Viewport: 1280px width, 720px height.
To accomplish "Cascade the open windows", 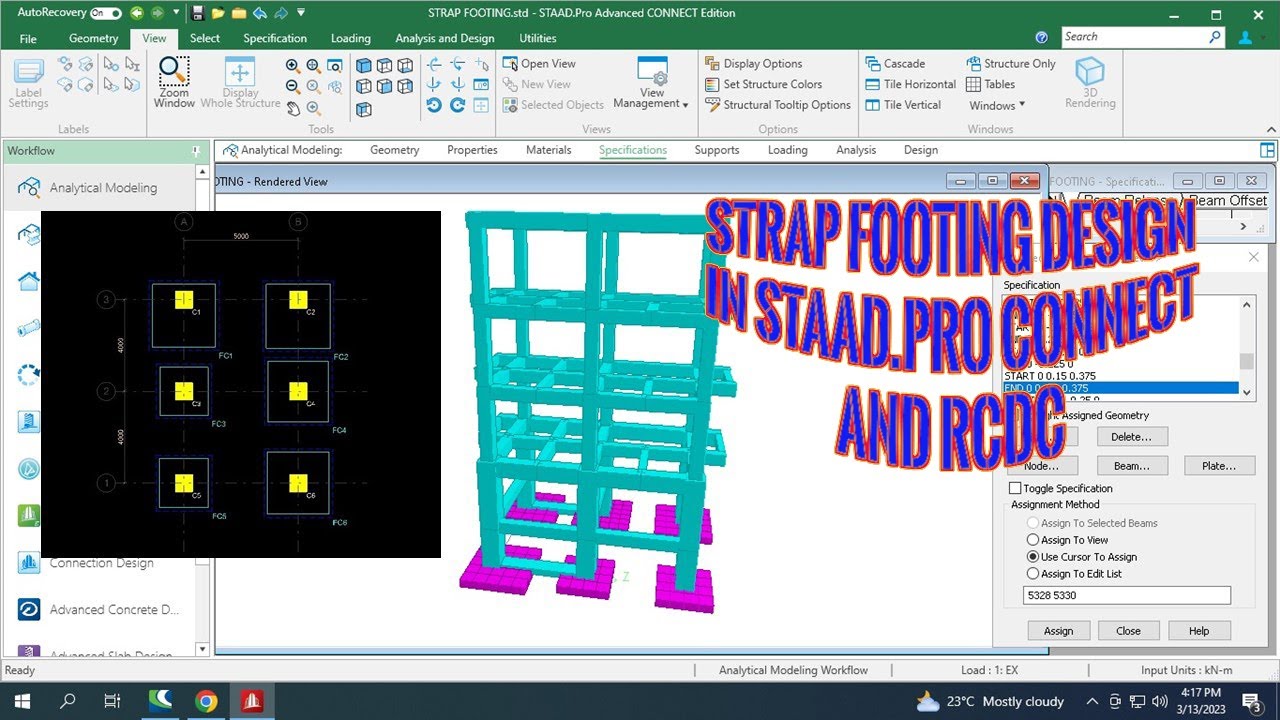I will 895,64.
